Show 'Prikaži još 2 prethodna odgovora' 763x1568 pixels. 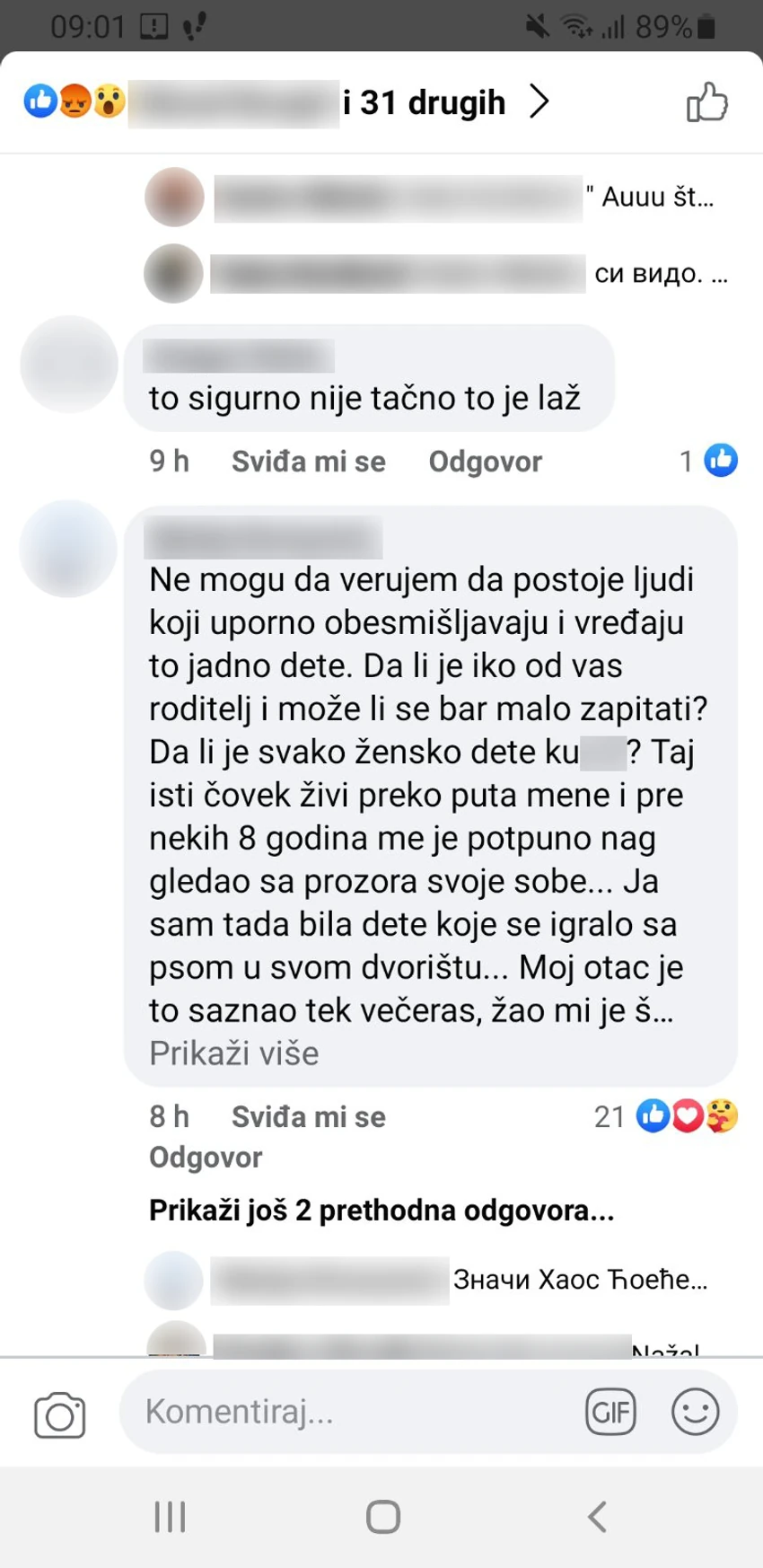pyautogui.click(x=381, y=1211)
